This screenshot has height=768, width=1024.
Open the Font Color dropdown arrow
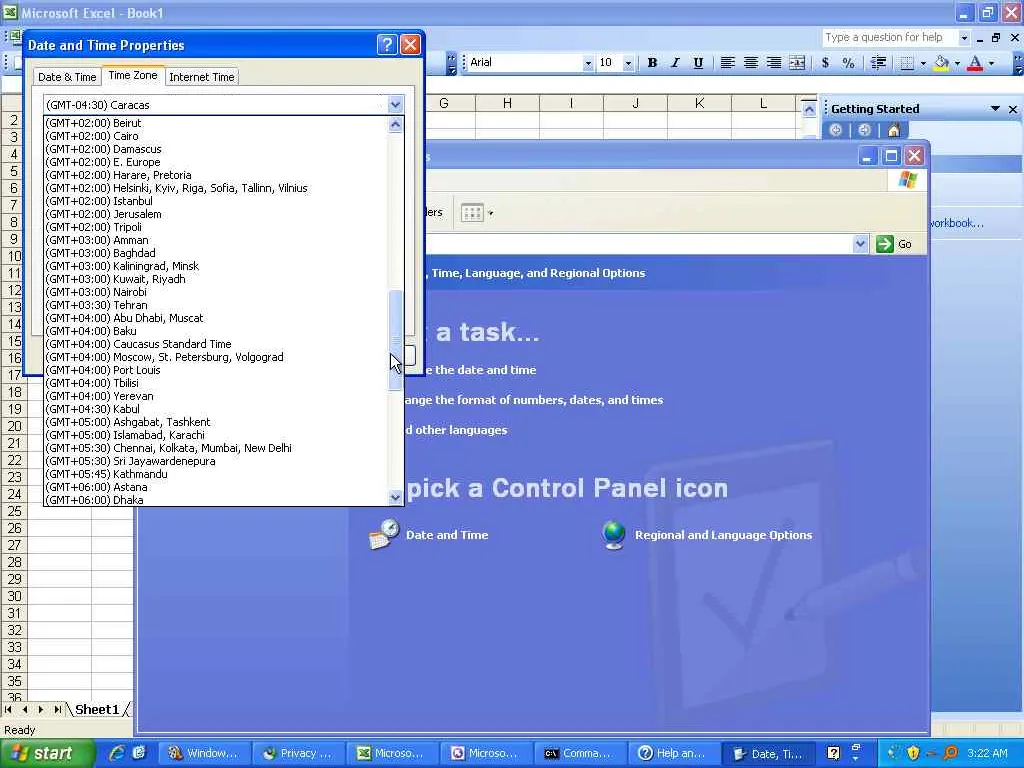tap(991, 63)
